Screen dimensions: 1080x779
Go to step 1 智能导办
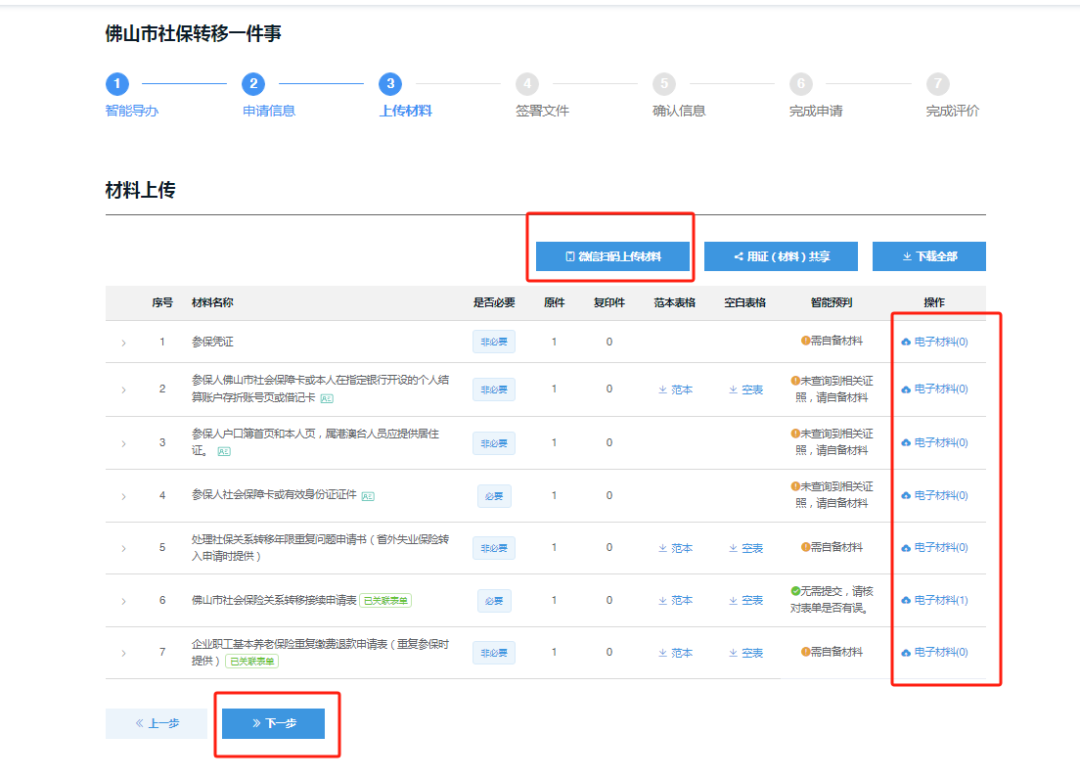(118, 85)
